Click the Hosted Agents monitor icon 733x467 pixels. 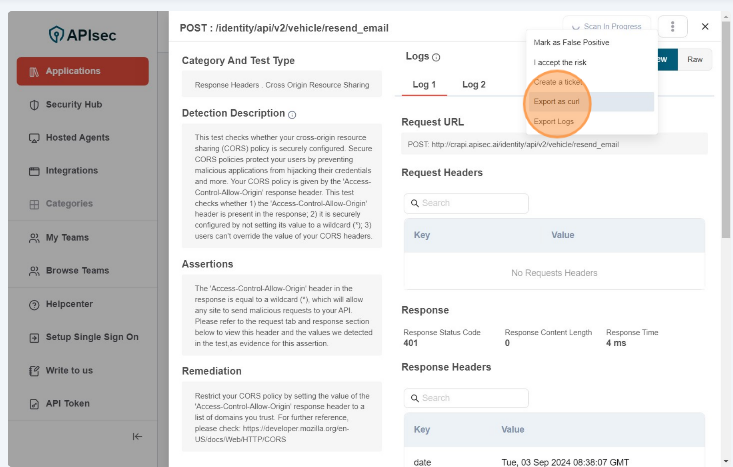[x=34, y=138]
